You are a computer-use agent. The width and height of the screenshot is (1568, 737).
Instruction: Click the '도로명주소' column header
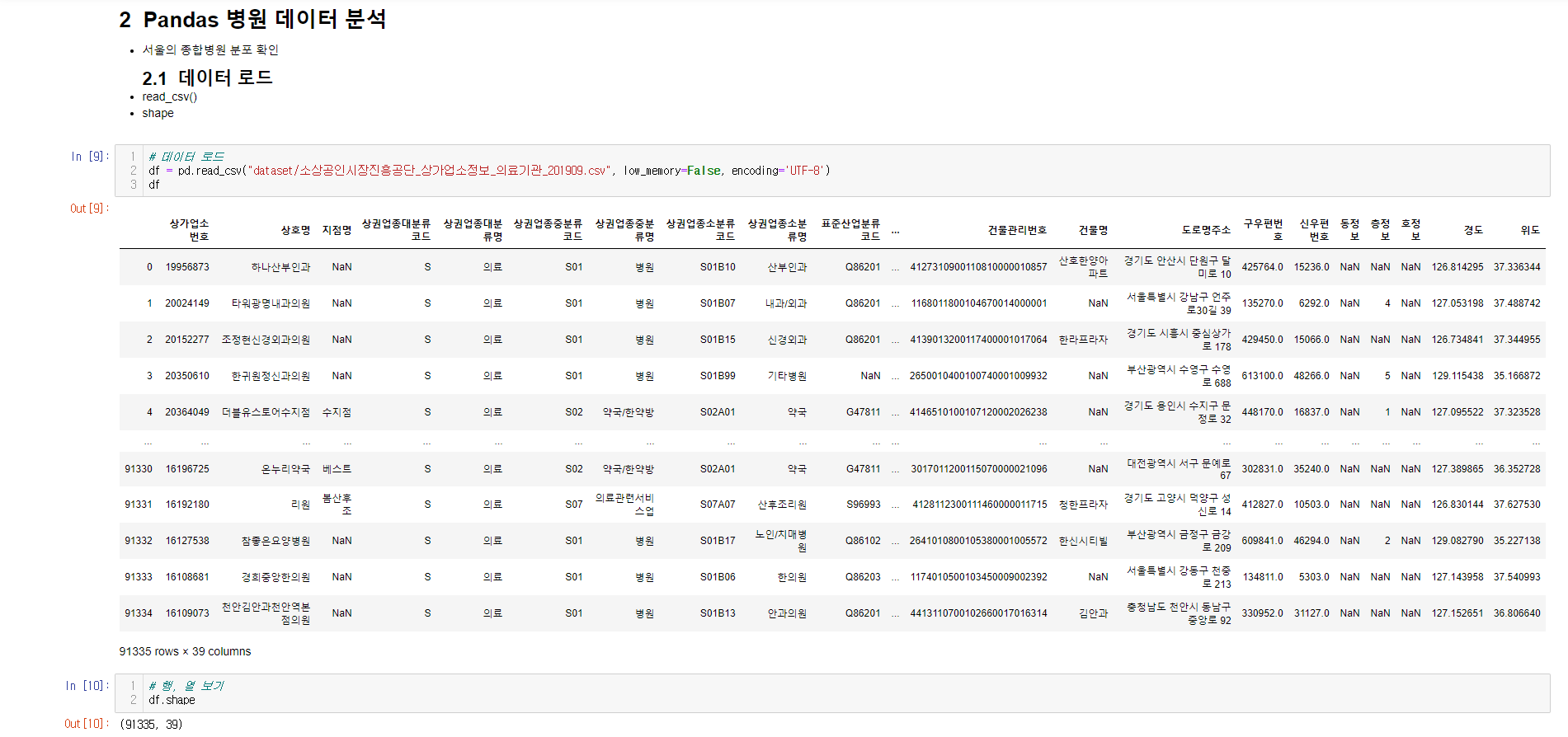pos(1206,230)
